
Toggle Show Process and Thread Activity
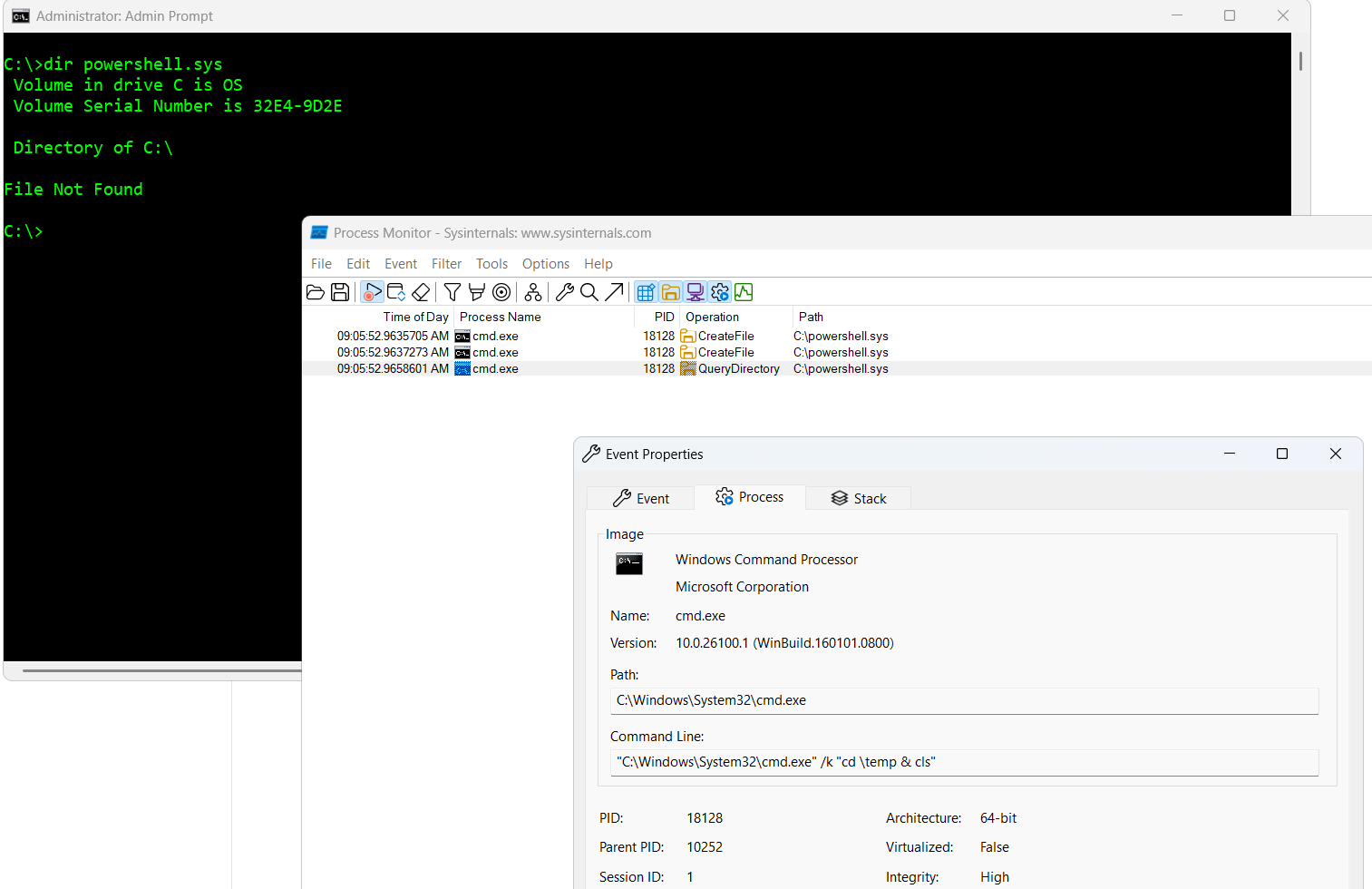(719, 292)
